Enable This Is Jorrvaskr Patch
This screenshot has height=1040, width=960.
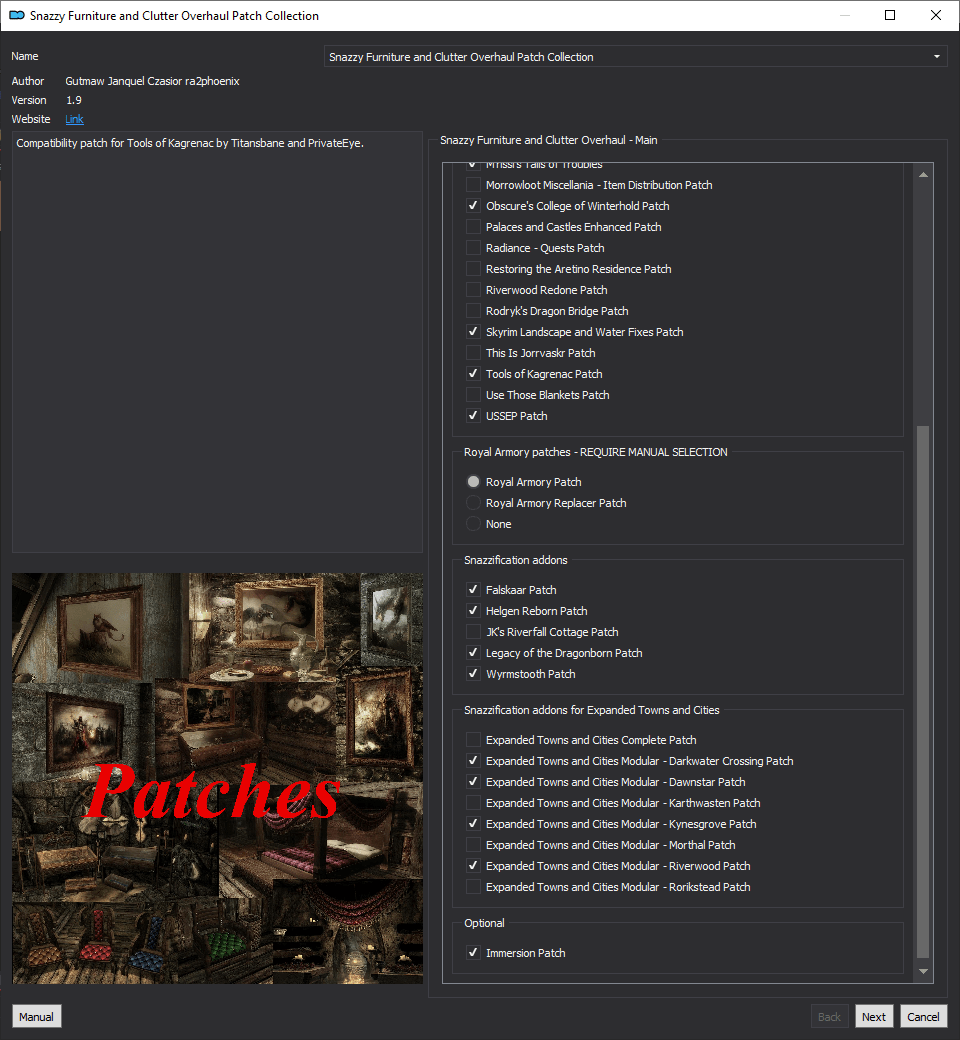473,353
